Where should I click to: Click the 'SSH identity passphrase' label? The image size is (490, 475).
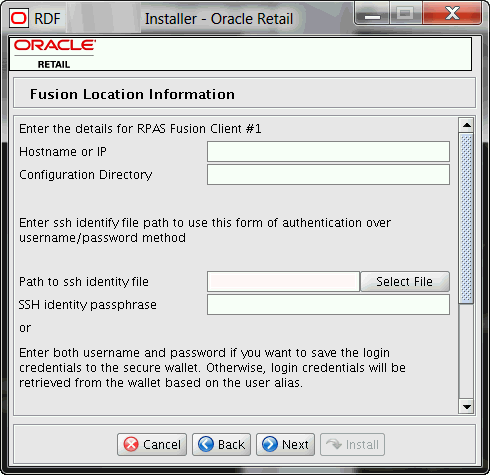(x=88, y=305)
